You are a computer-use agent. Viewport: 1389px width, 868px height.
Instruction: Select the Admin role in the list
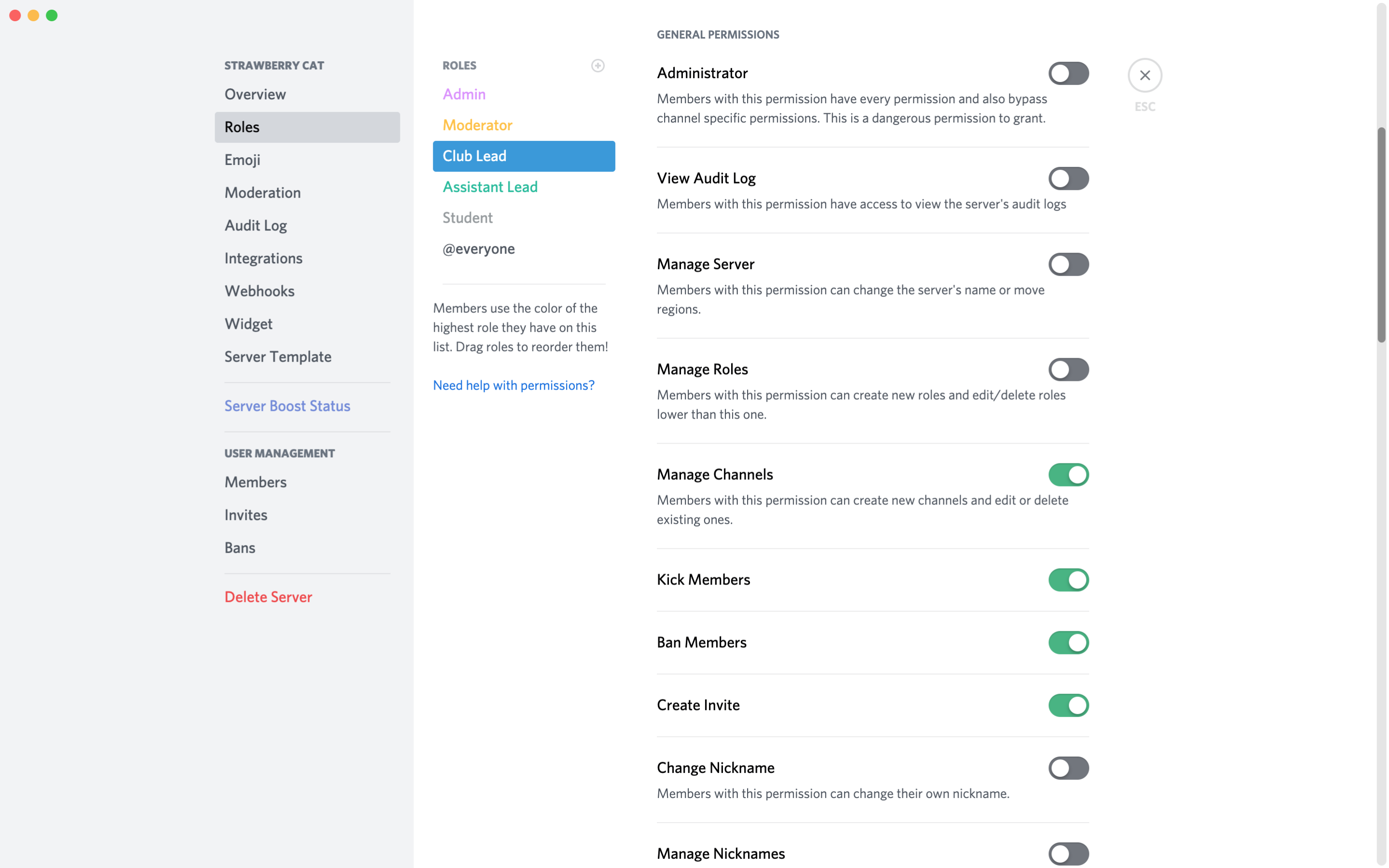[x=463, y=94]
